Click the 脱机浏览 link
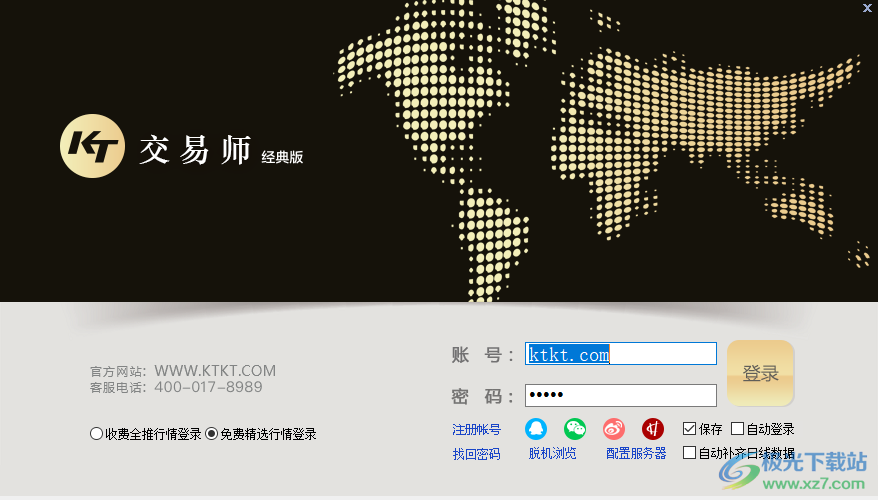 pos(553,453)
